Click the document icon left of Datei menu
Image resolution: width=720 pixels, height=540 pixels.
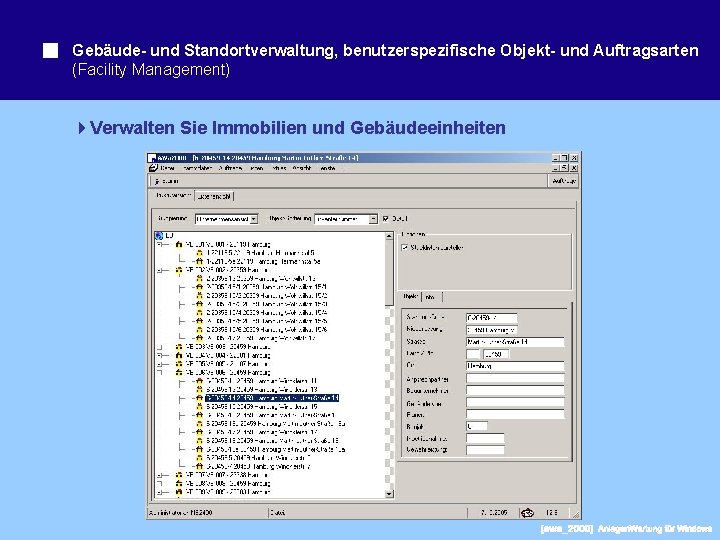[x=154, y=168]
